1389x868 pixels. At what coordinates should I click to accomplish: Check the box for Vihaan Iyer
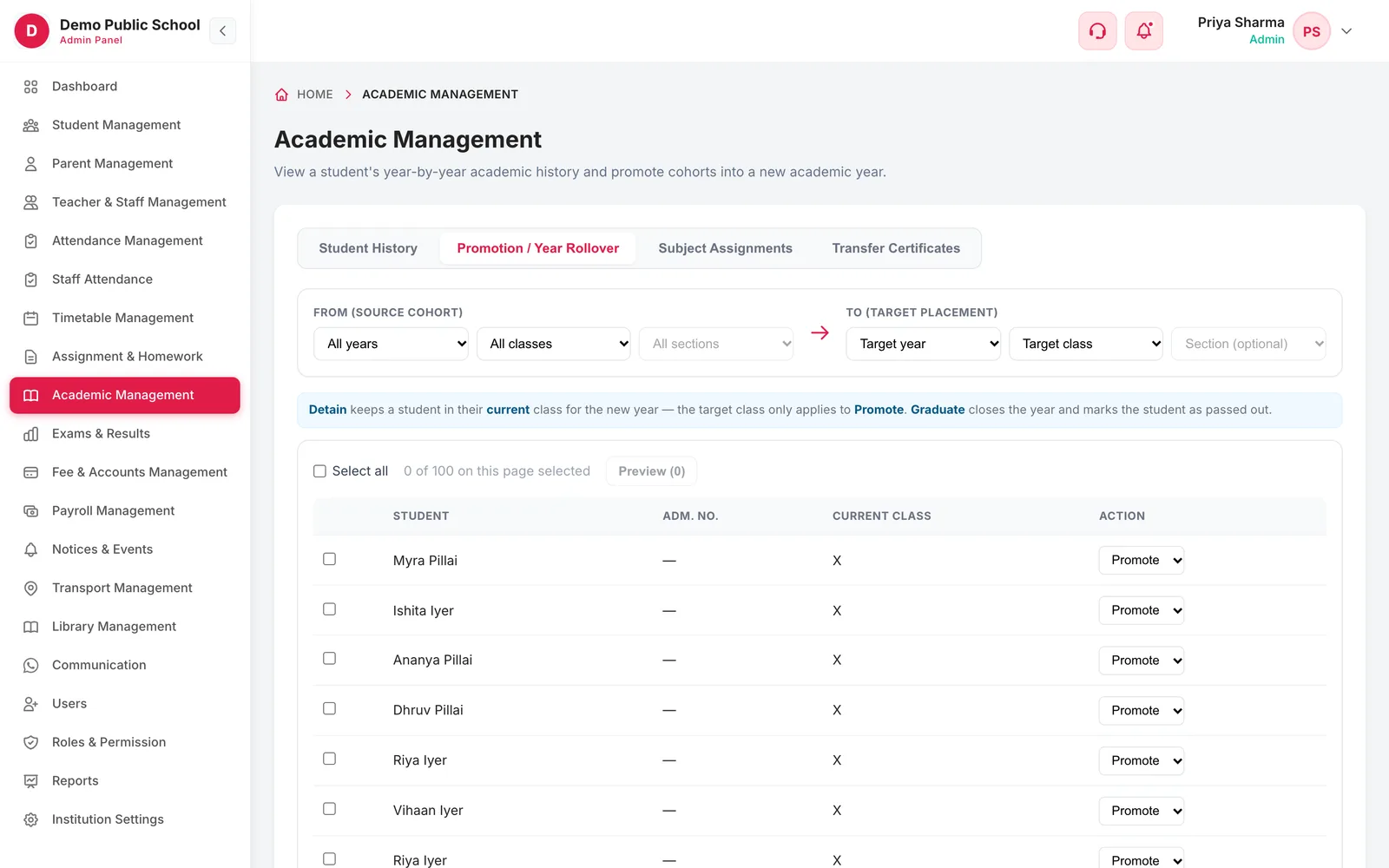tap(329, 809)
